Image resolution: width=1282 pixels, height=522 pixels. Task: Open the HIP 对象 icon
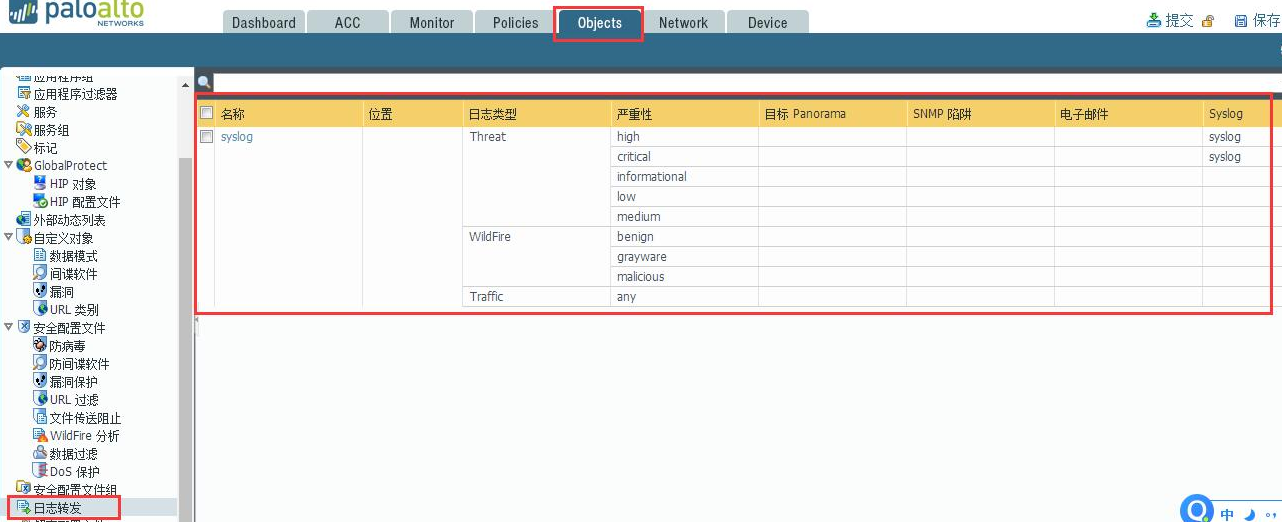(x=40, y=183)
